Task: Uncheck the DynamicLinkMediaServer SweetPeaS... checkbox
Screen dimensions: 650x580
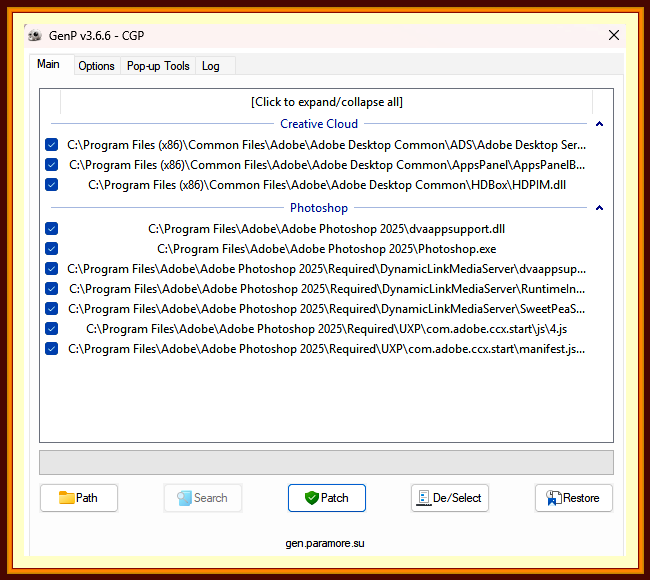Action: [x=51, y=308]
